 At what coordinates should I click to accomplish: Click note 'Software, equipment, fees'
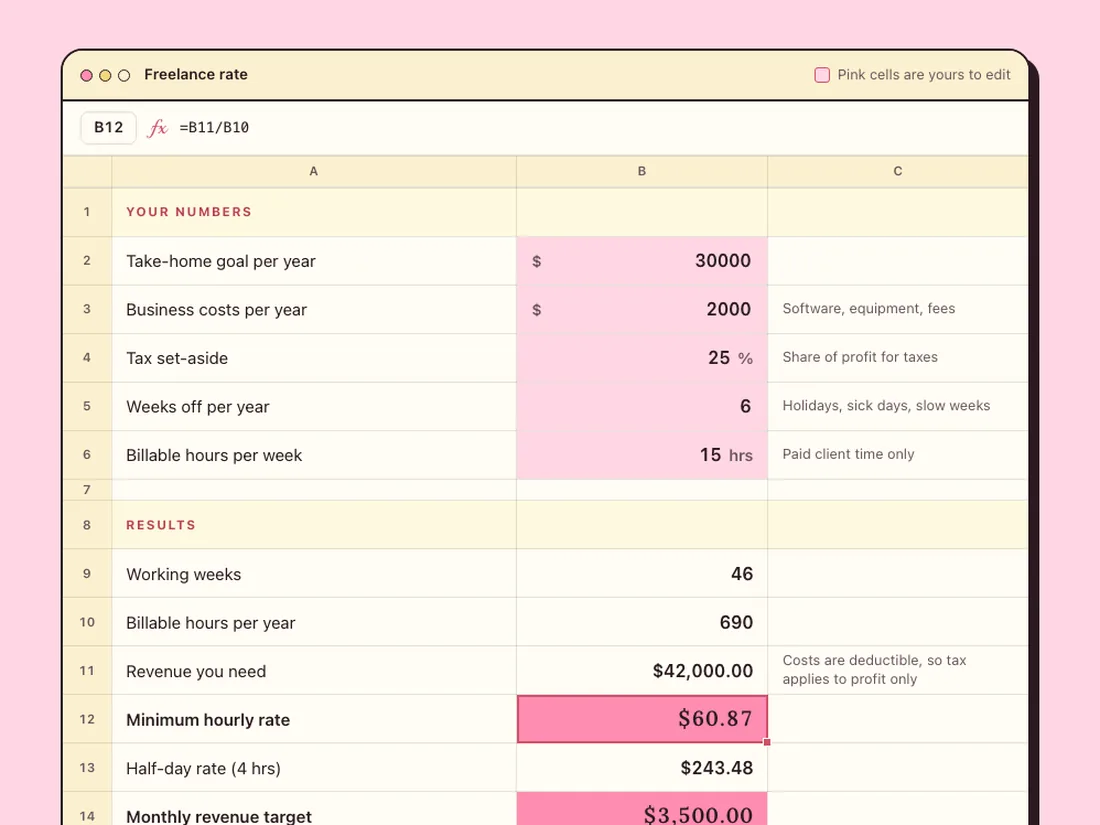868,309
